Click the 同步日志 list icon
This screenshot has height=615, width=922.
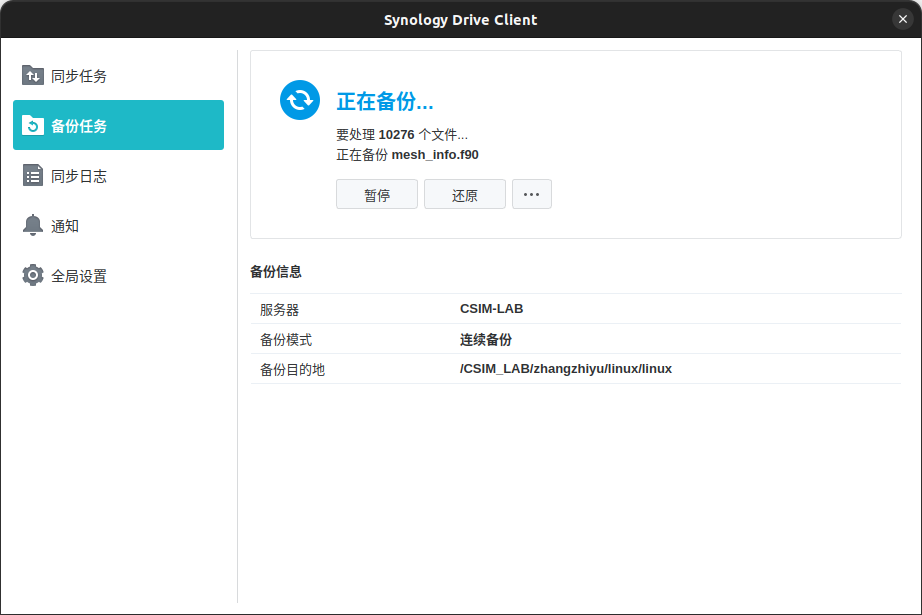tap(33, 175)
